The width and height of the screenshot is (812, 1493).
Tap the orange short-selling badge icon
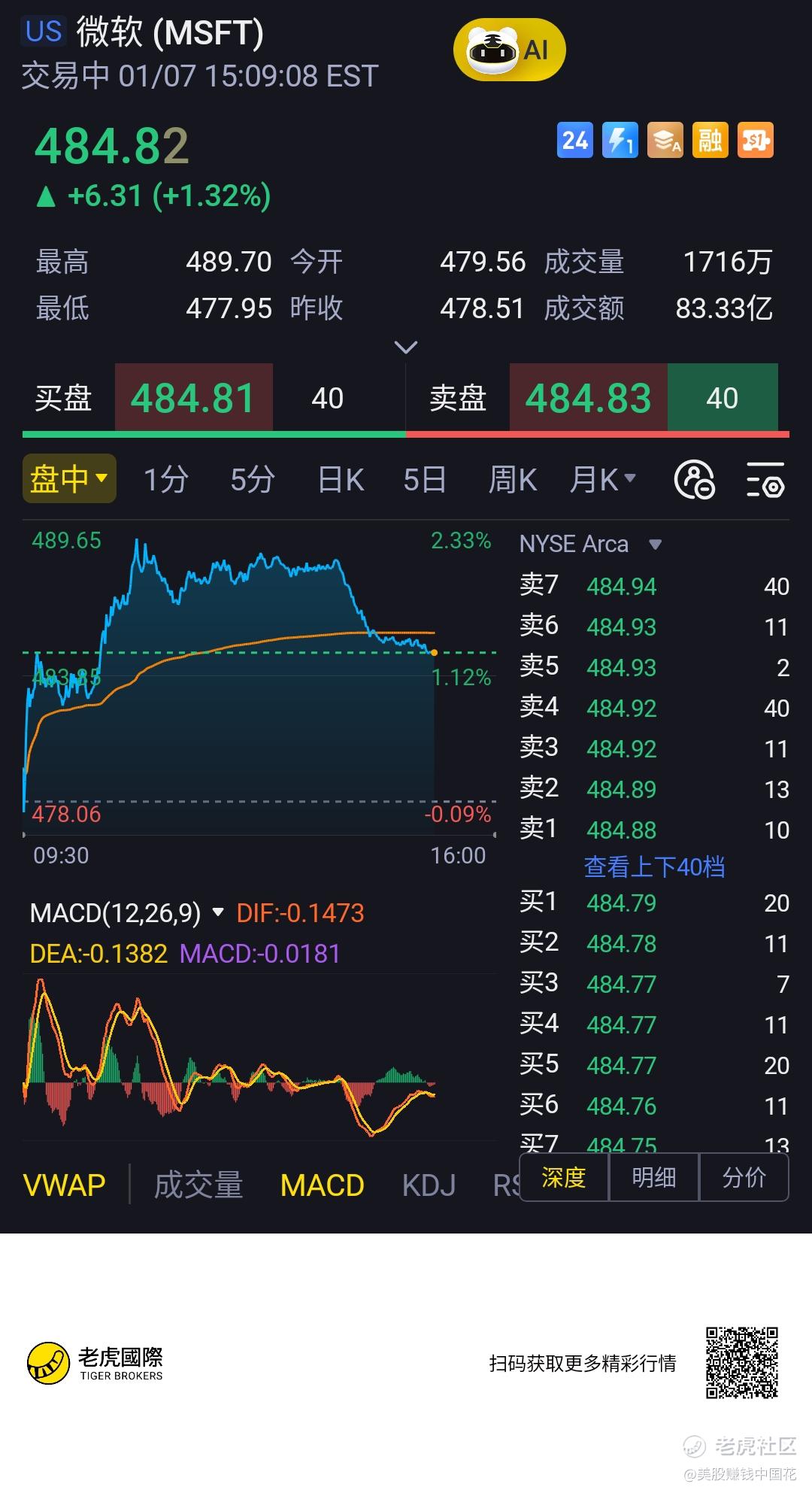point(756,141)
